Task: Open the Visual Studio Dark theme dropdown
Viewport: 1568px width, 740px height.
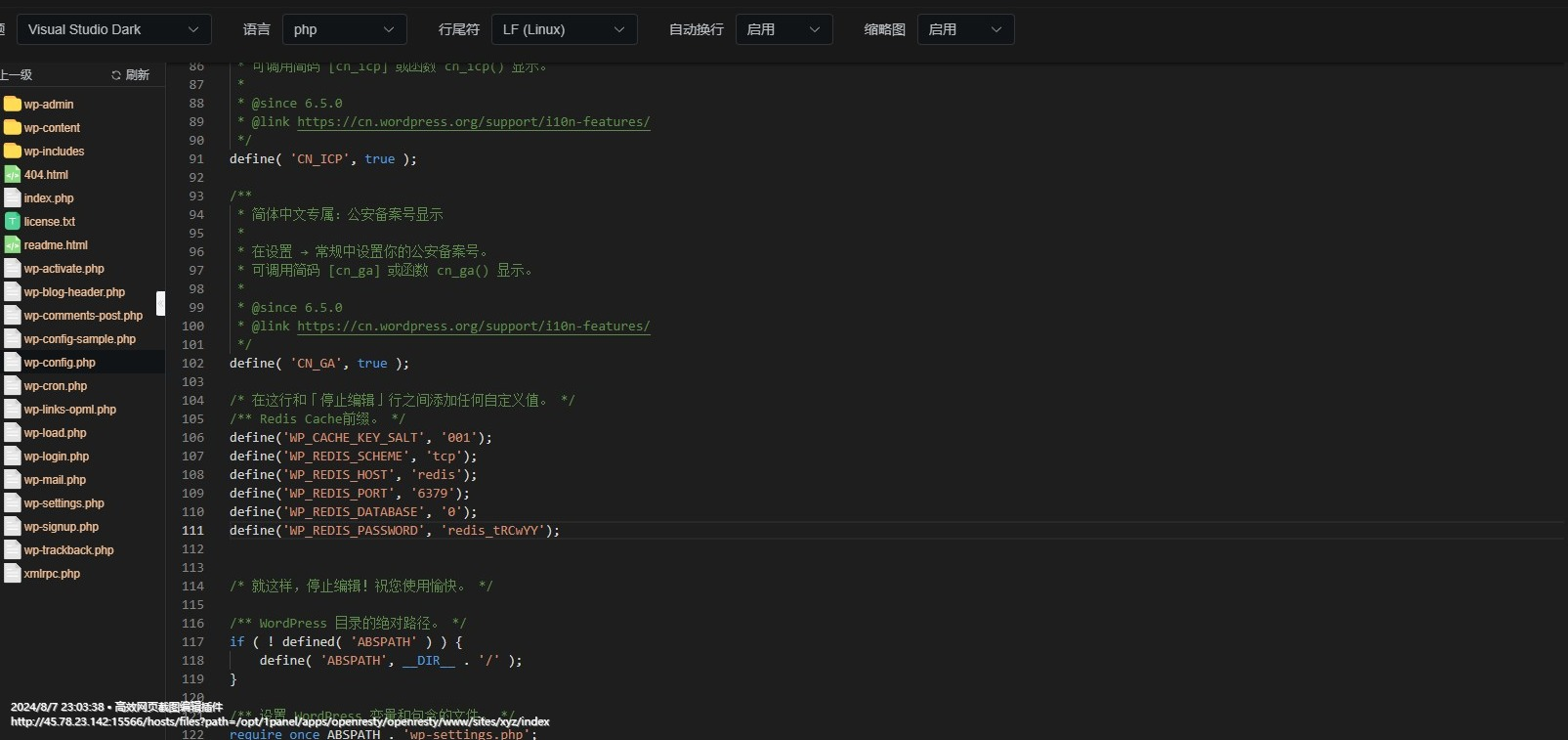Action: click(114, 29)
